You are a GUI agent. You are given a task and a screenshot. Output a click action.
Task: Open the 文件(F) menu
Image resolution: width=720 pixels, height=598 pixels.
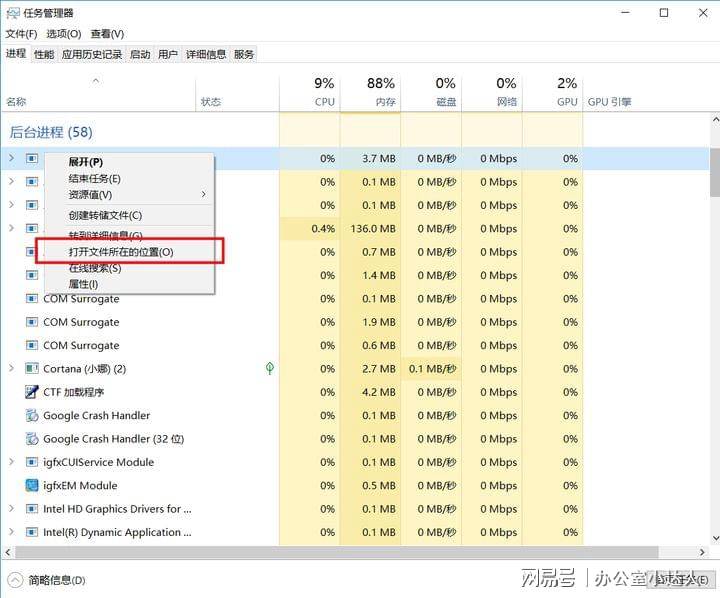(22, 34)
